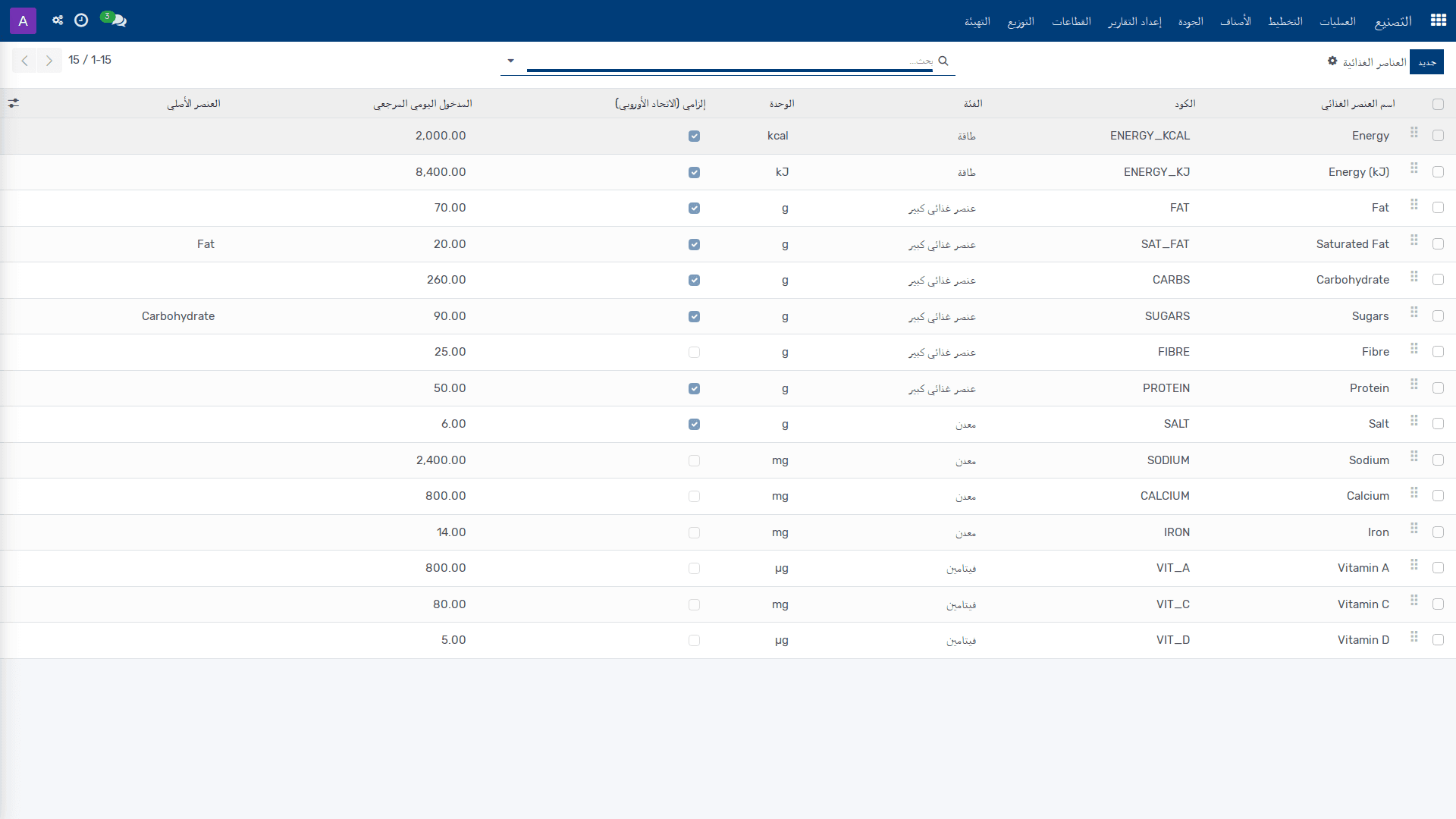Open the الأصناف menu
The width and height of the screenshot is (1456, 819).
1235,21
